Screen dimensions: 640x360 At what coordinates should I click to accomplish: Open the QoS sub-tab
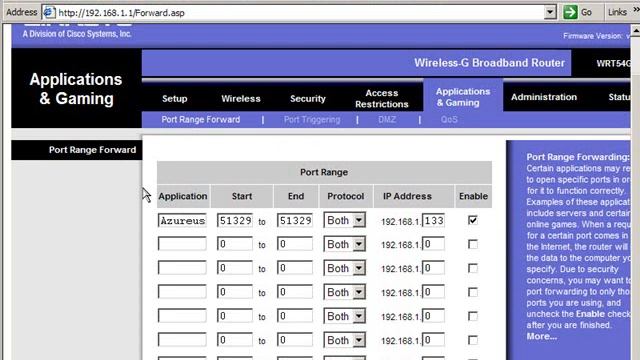click(449, 120)
